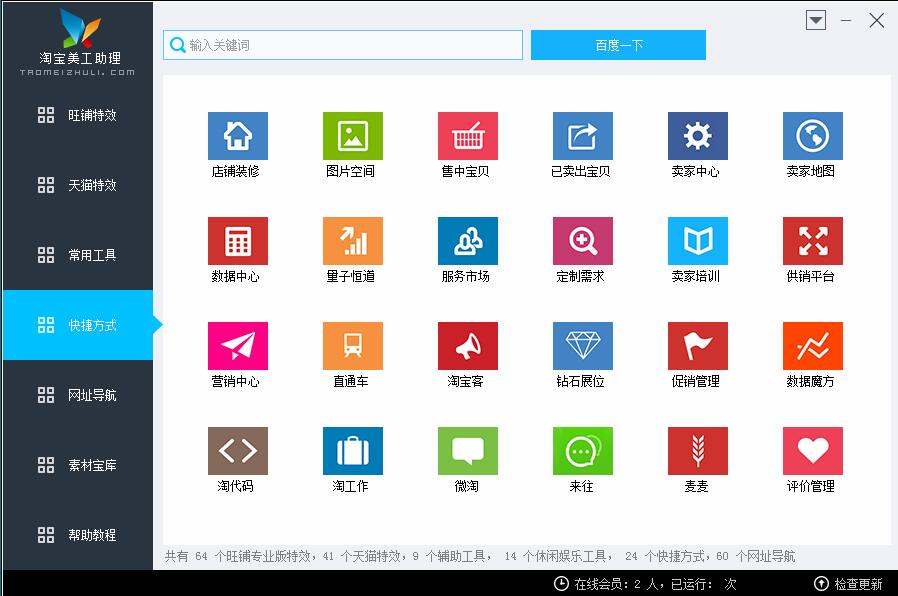The width and height of the screenshot is (898, 596).
Task: Open the 数据中心 calculator icon
Action: 238,240
